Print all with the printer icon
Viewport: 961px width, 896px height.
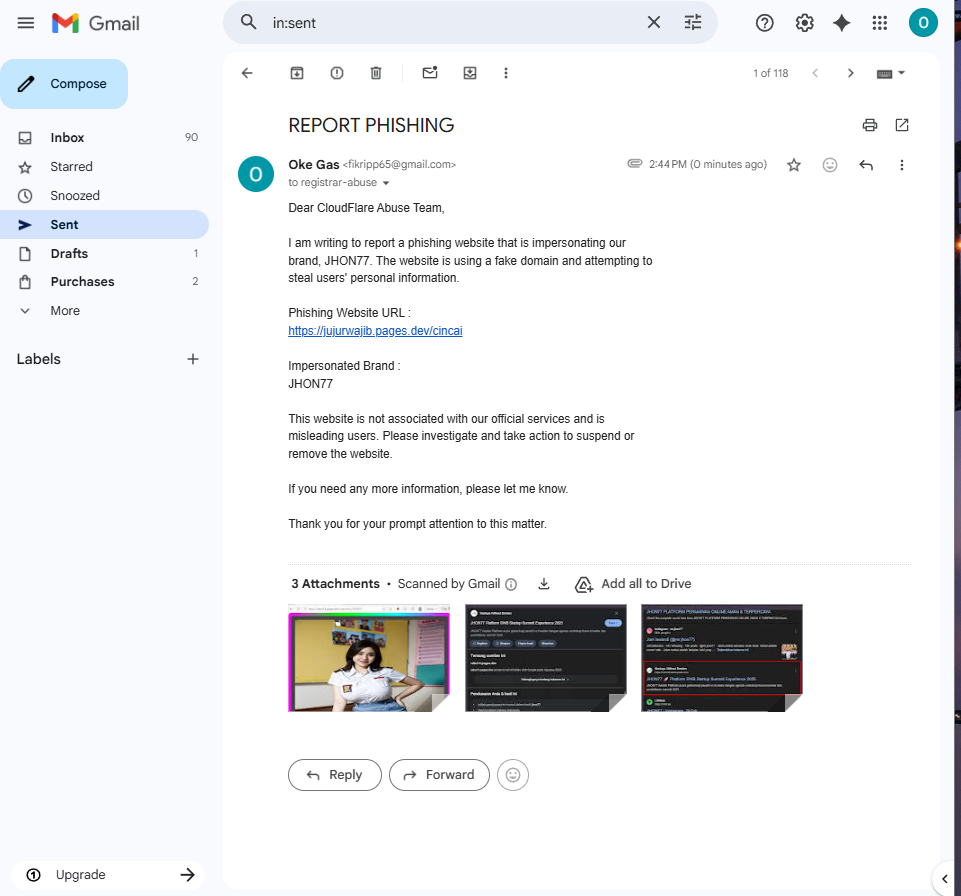[869, 125]
